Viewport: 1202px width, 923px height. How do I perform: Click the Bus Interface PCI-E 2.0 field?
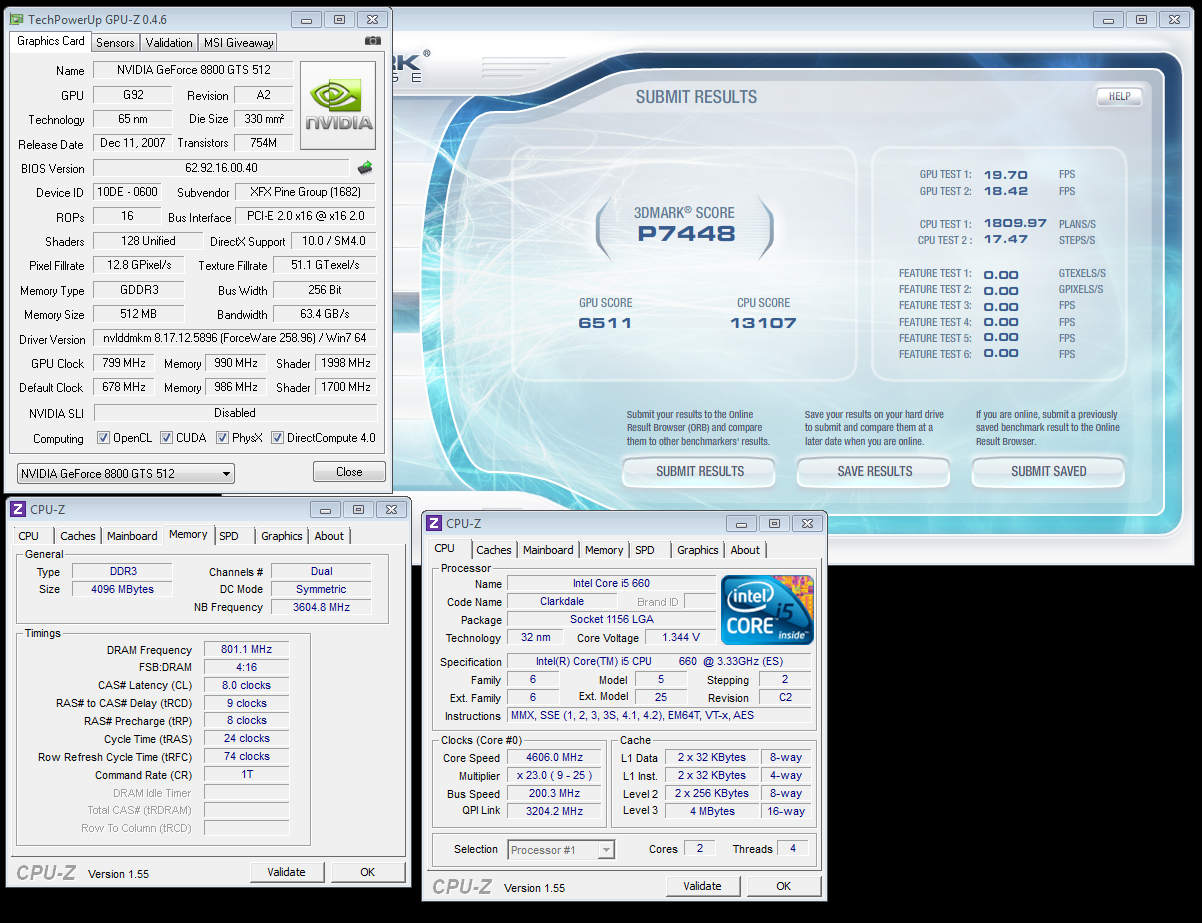click(x=306, y=217)
